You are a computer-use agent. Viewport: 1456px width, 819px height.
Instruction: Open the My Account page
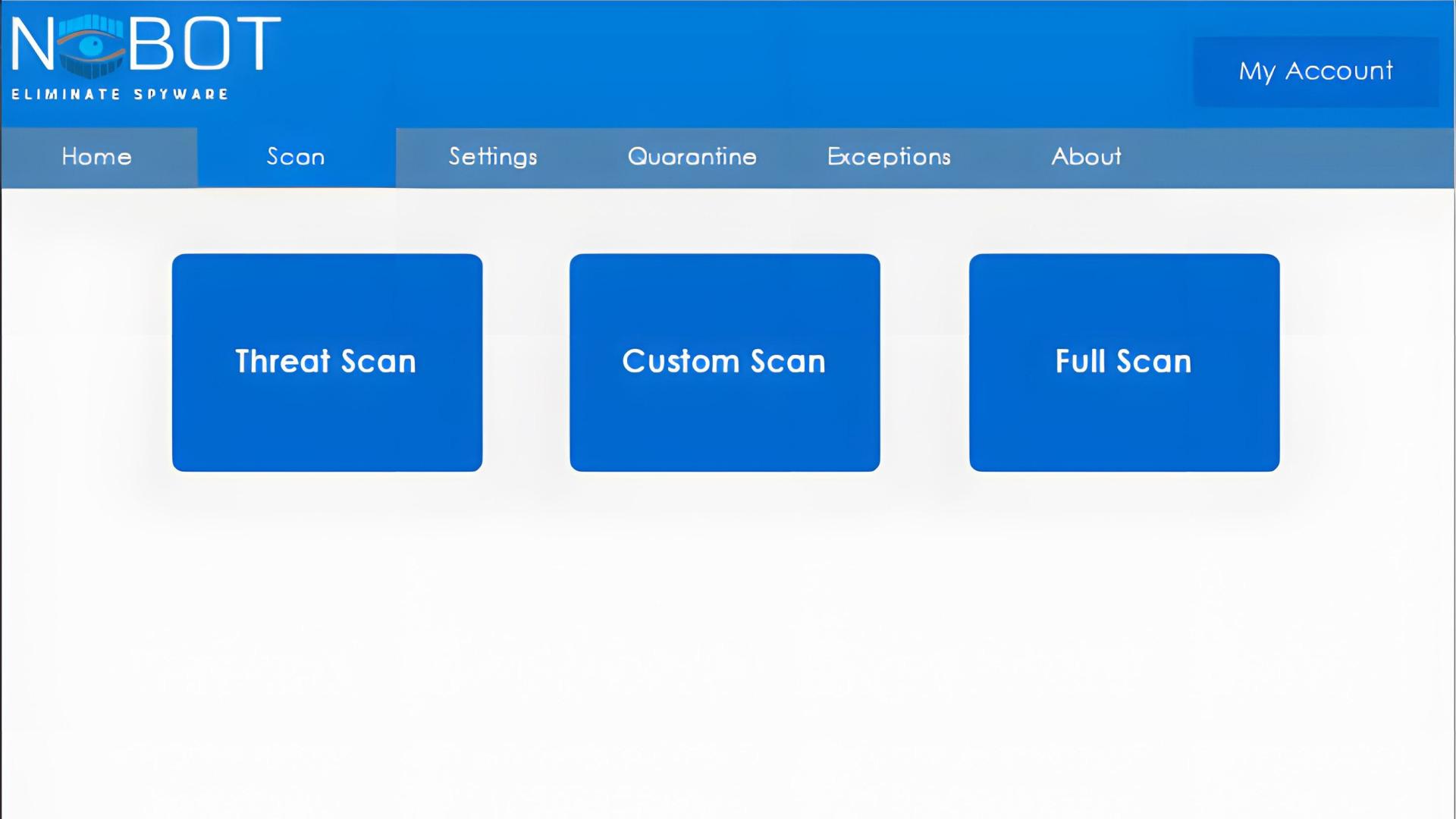pyautogui.click(x=1316, y=71)
